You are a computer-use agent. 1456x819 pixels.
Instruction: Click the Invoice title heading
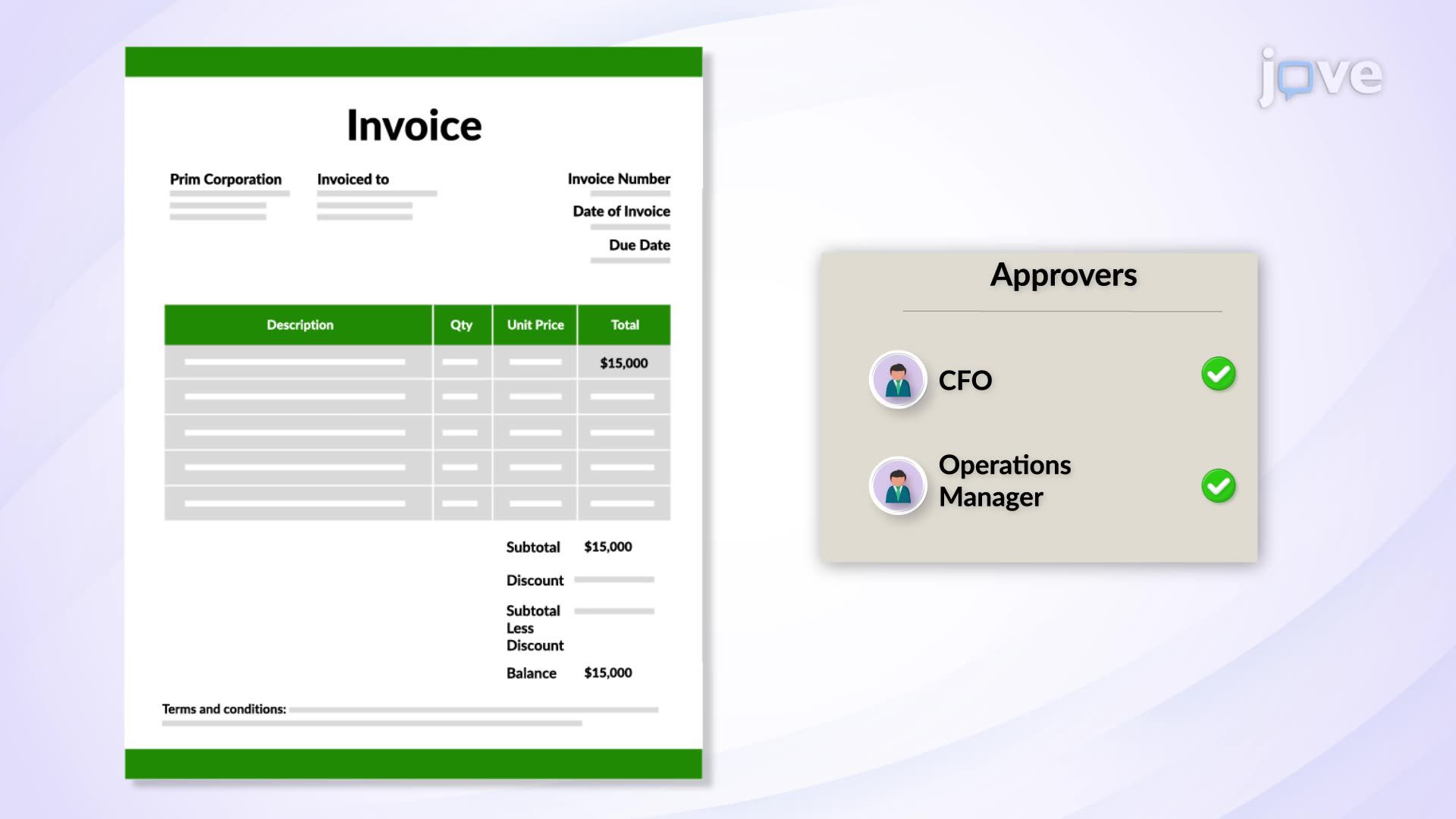coord(414,124)
